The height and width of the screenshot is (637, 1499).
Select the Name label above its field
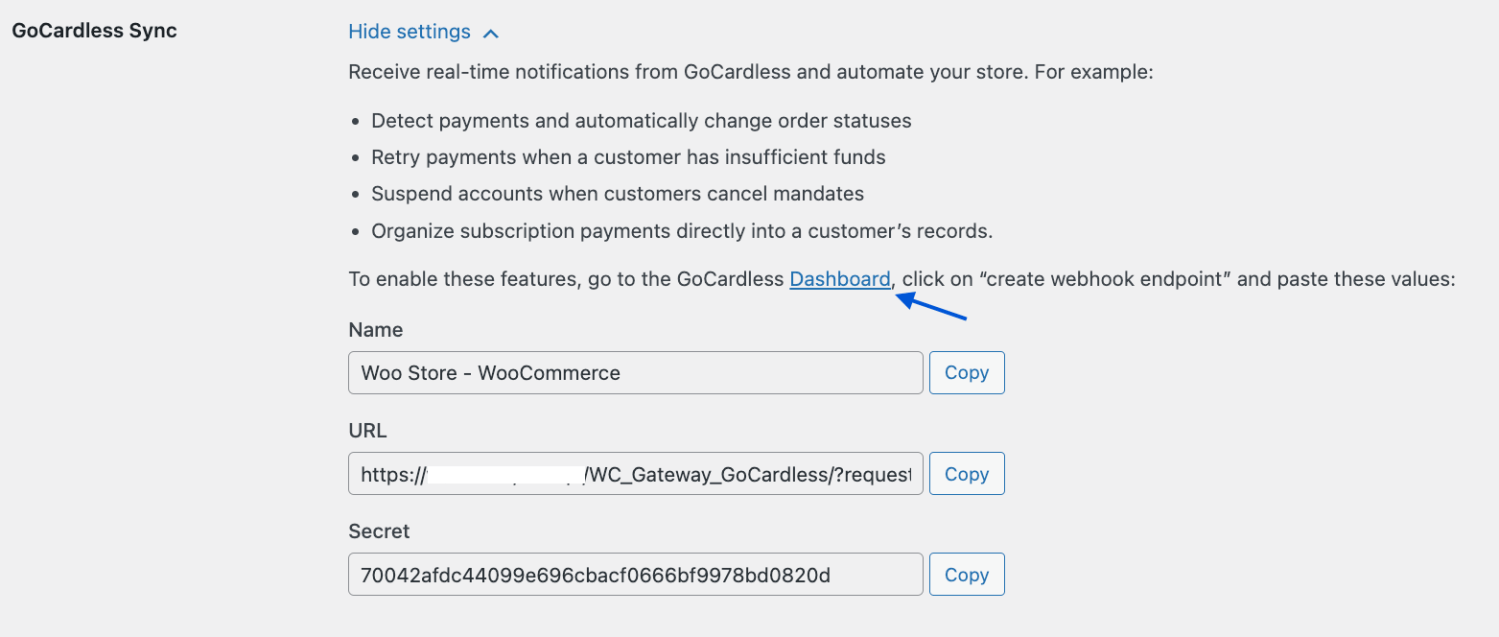[375, 329]
